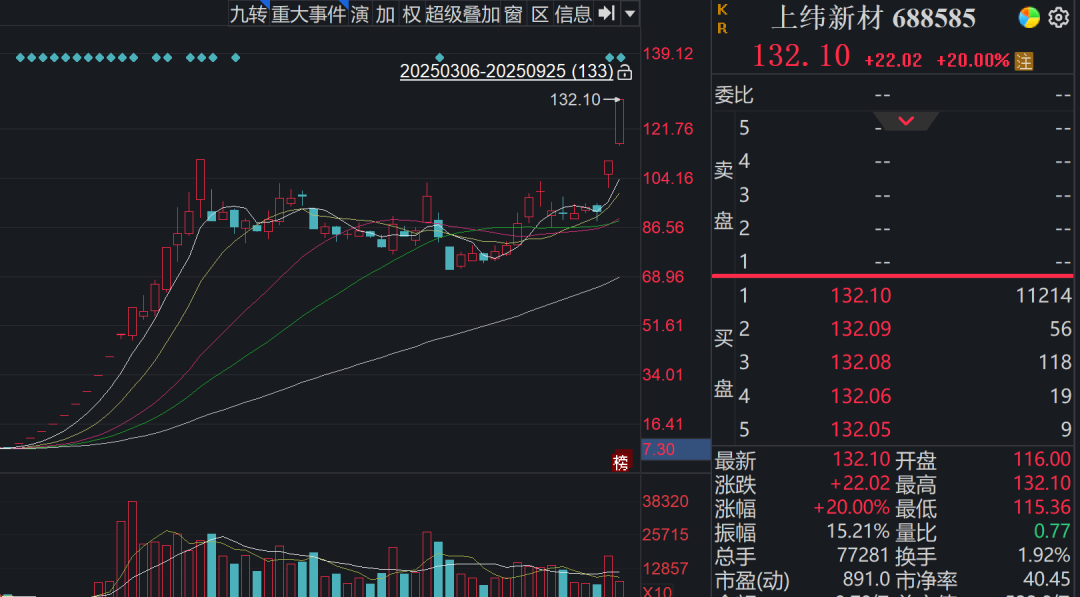1080x597 pixels.
Task: Click the 榜 badge on chart
Action: [621, 463]
